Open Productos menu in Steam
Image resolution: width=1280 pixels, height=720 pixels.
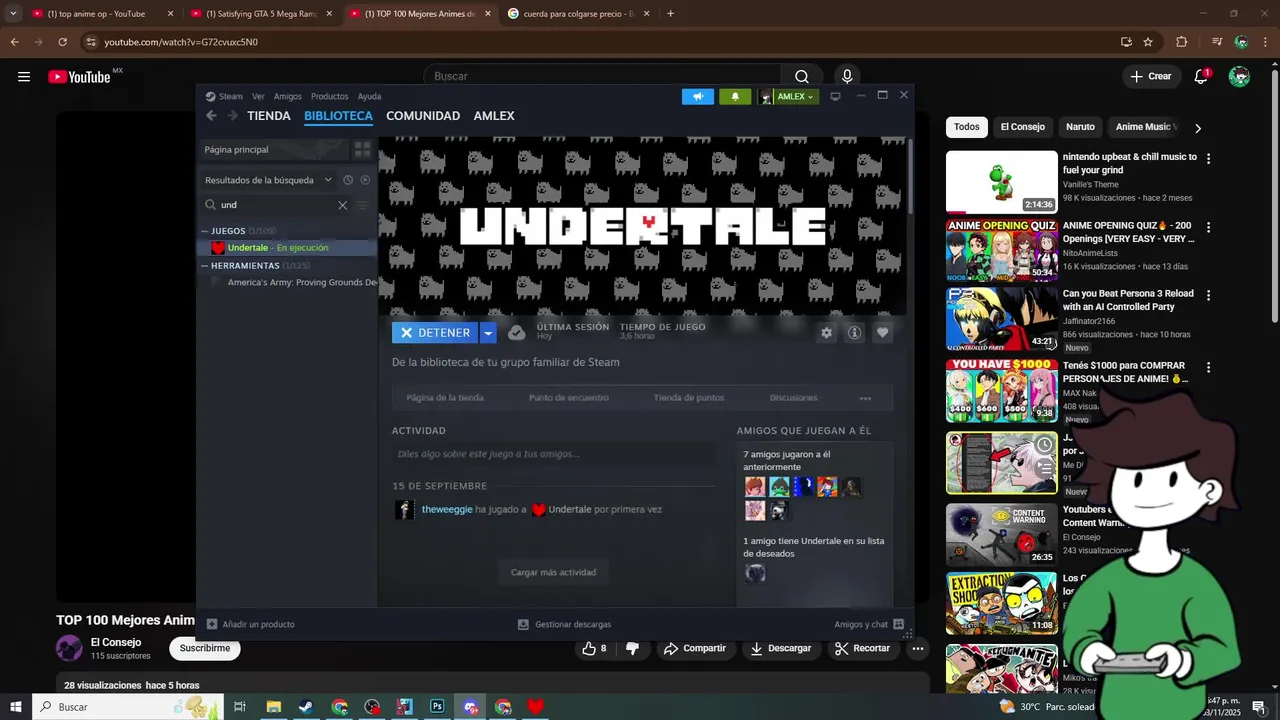329,97
